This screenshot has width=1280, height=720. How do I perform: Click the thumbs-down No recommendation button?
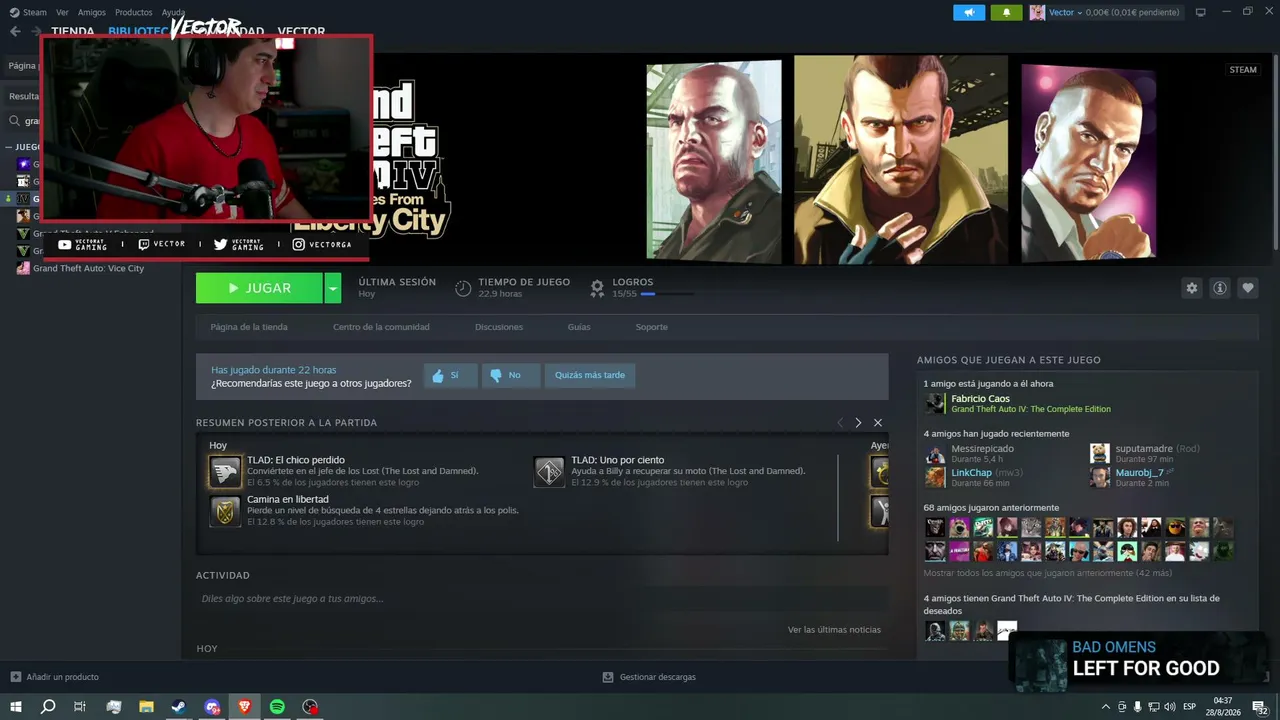click(510, 375)
